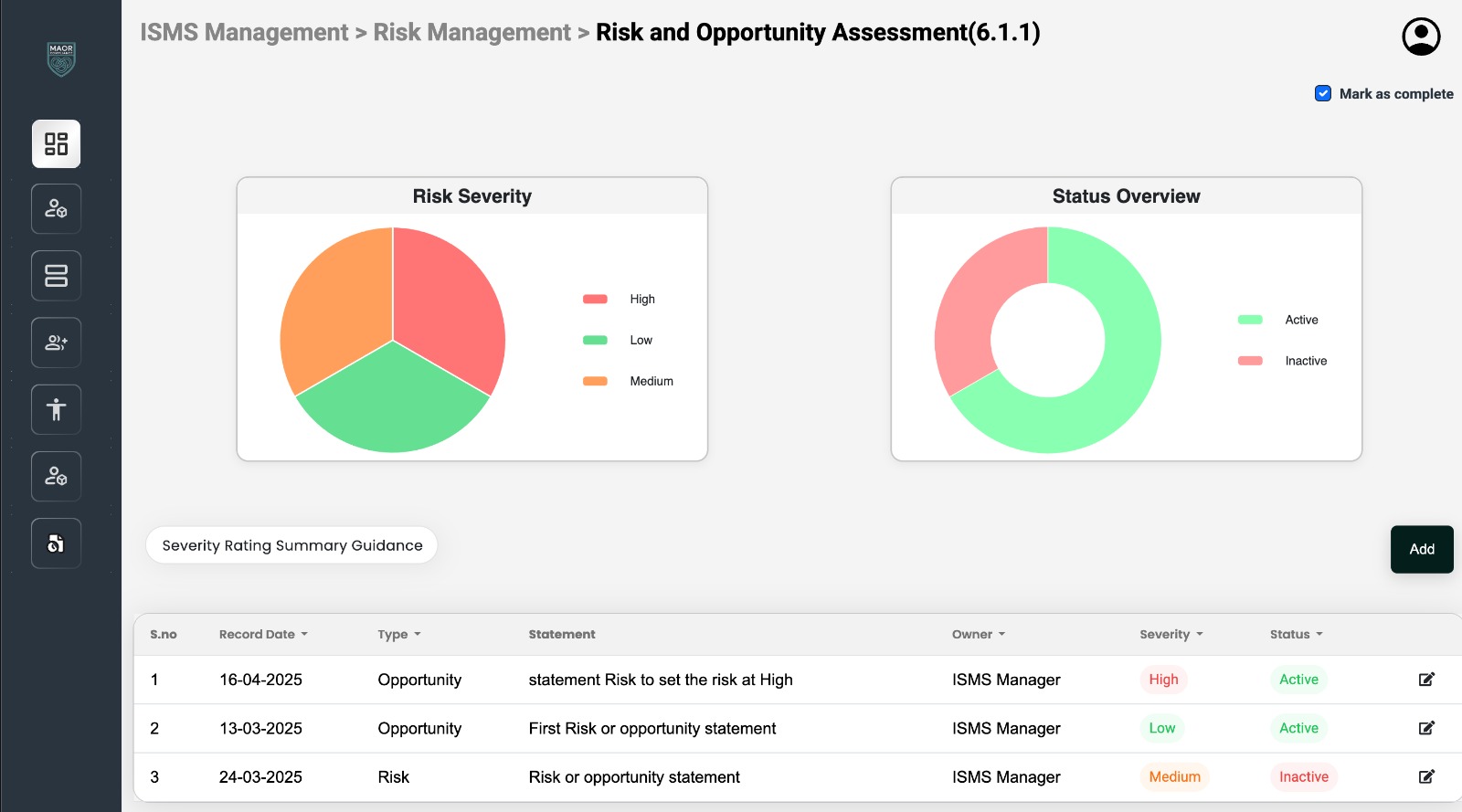Click the Medium severity badge in row 3
Screen dimensions: 1462x812
pos(1174,776)
